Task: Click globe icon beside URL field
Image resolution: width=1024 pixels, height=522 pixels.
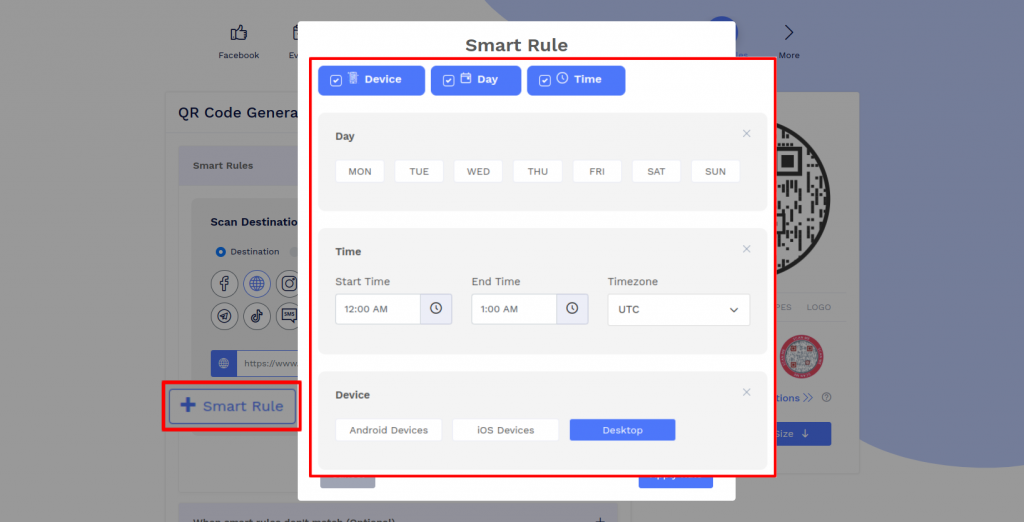Action: pos(223,363)
